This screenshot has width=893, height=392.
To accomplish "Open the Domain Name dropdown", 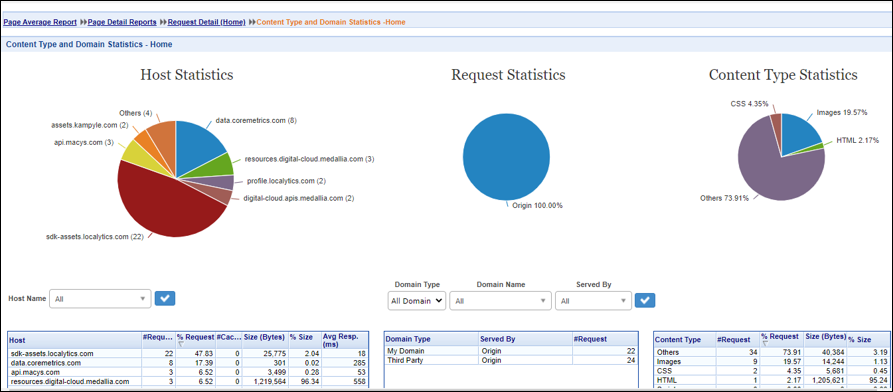I will (x=501, y=301).
